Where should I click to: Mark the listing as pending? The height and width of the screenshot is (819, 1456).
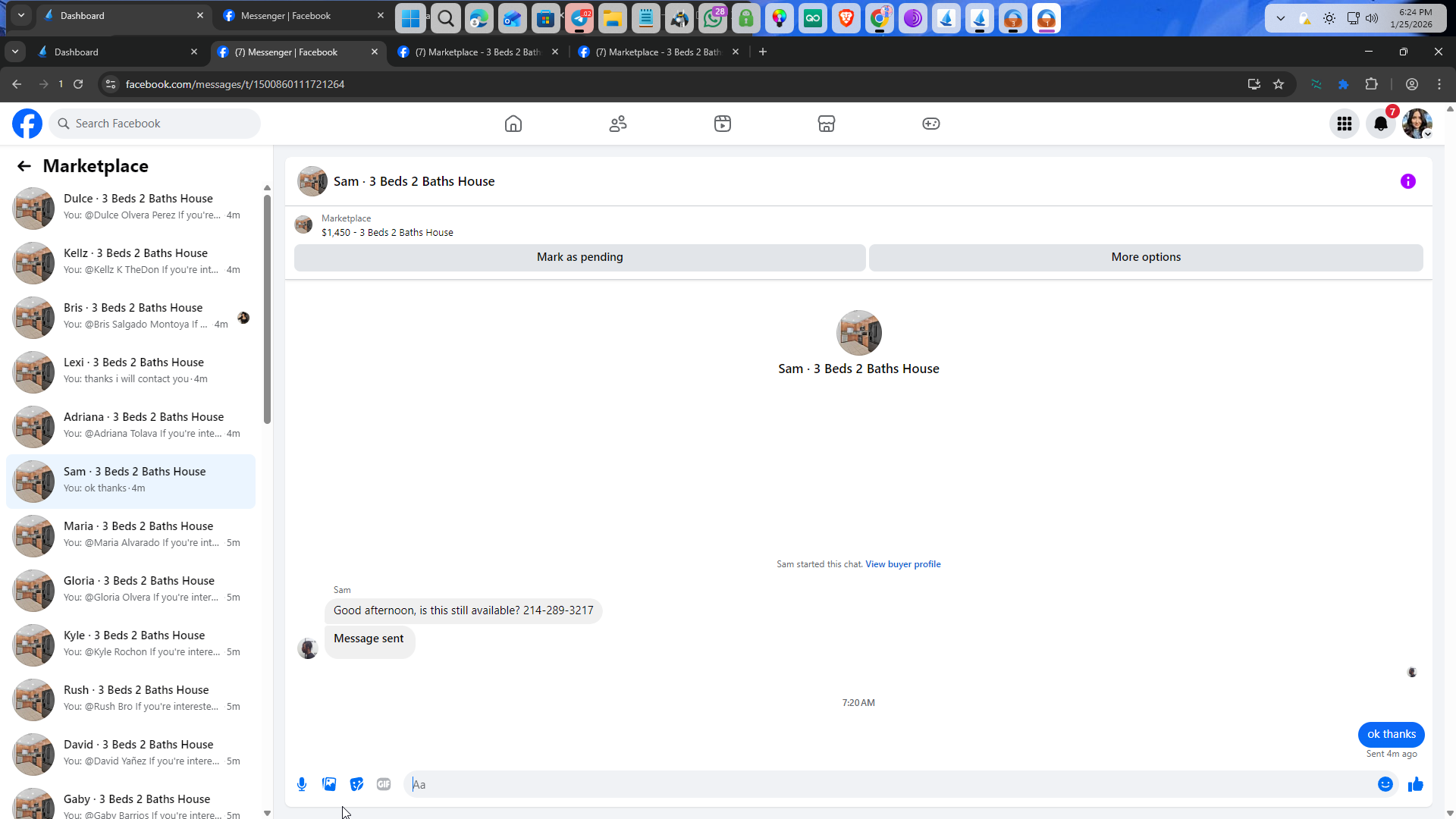[579, 257]
